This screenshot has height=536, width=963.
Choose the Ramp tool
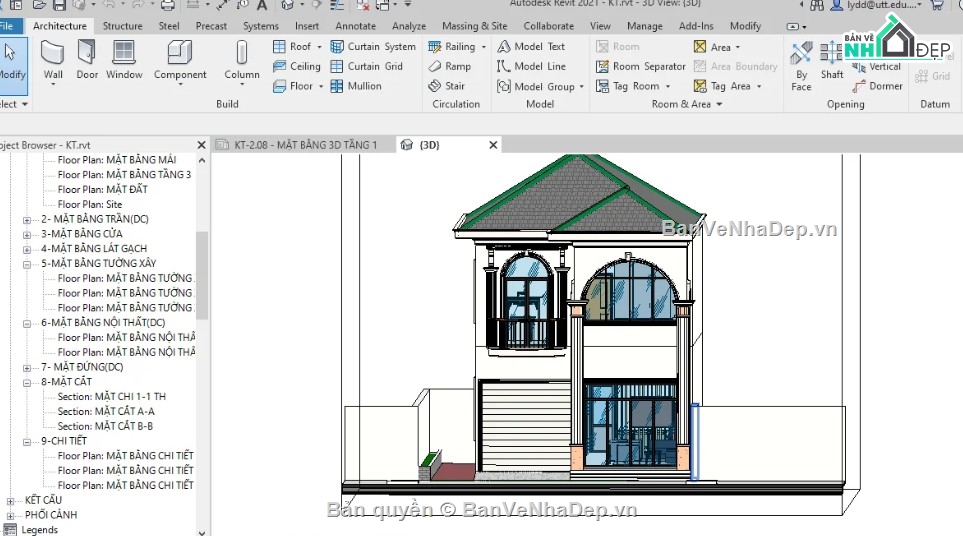click(x=450, y=66)
